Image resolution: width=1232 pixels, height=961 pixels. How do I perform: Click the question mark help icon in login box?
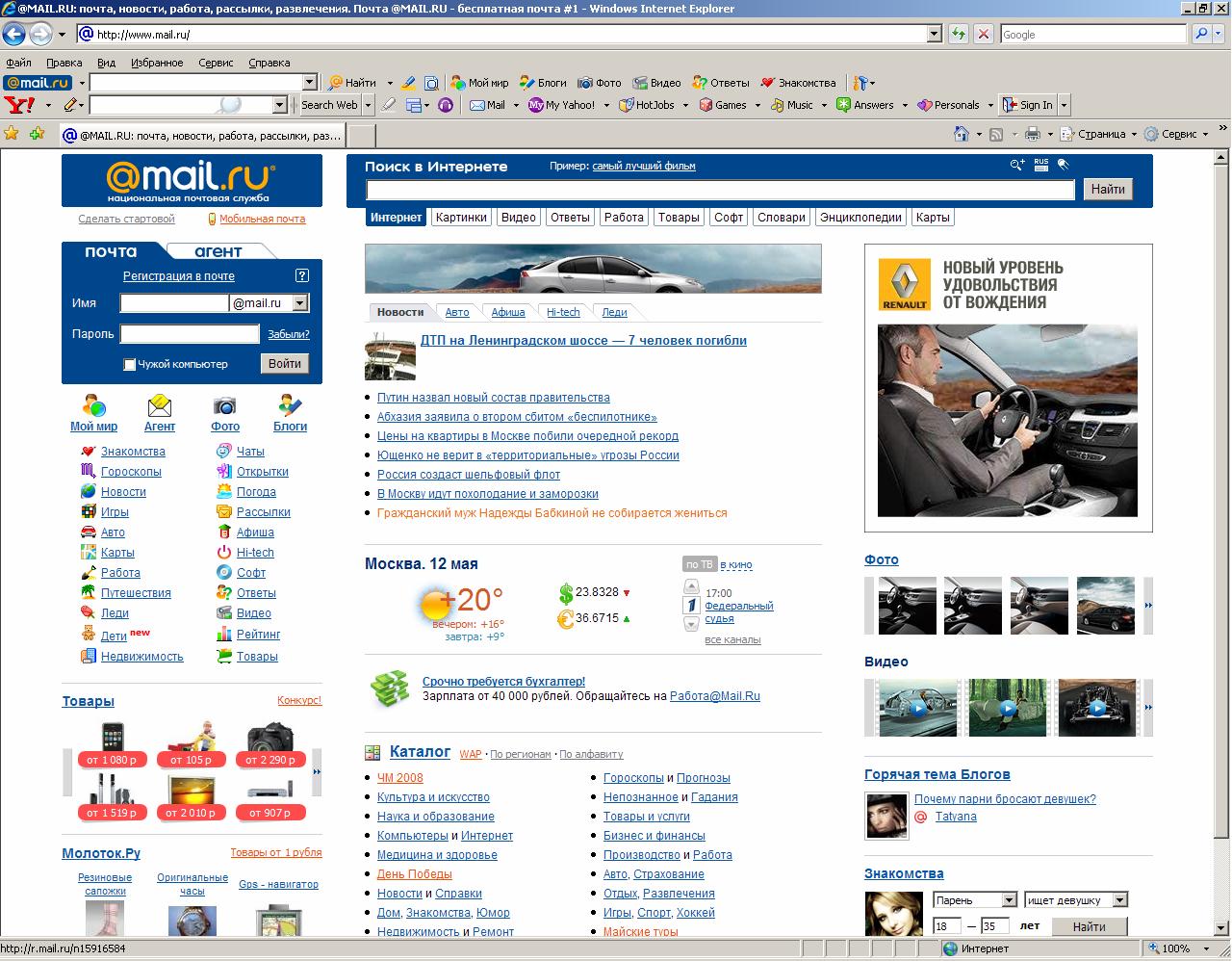(302, 275)
